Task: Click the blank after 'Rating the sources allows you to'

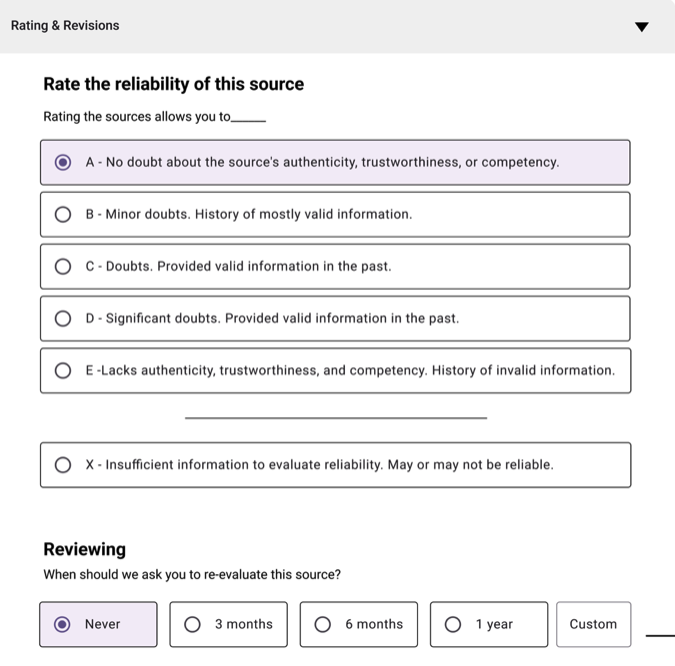Action: pyautogui.click(x=249, y=118)
